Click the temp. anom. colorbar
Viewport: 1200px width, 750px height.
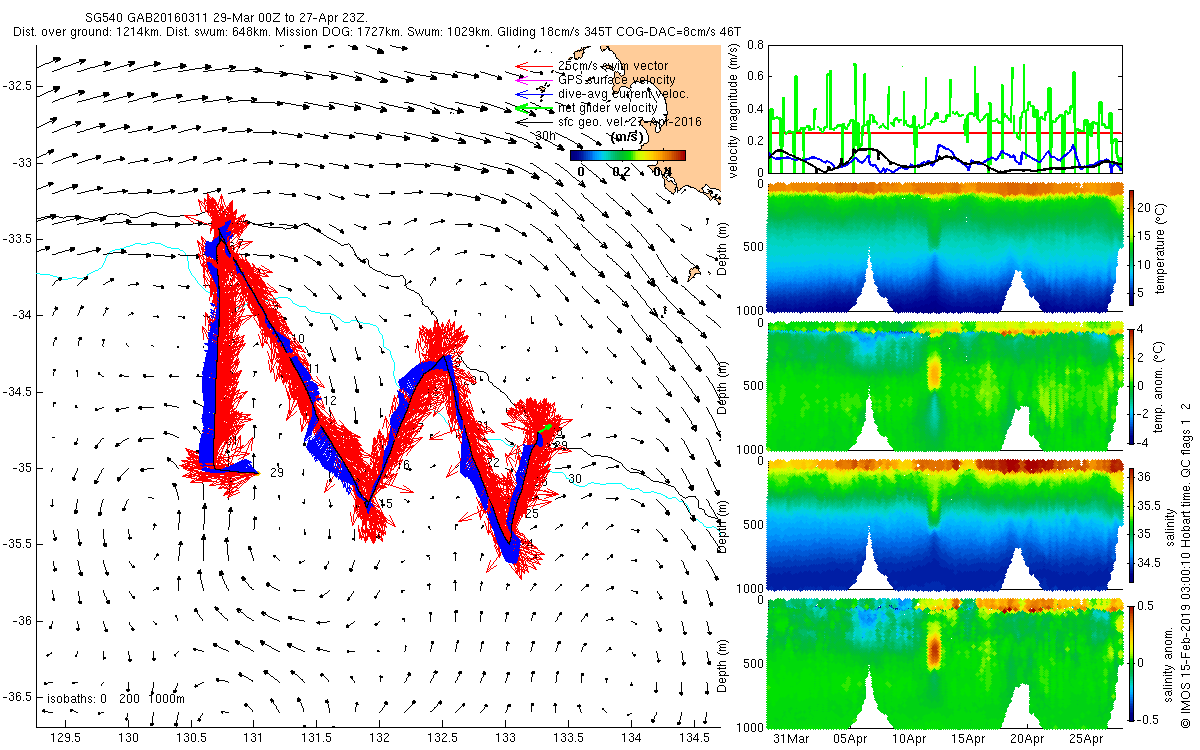tap(1132, 386)
